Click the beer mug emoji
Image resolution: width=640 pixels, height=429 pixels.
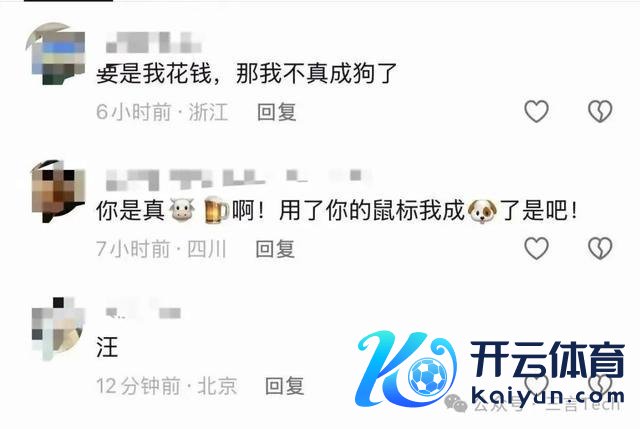216,211
